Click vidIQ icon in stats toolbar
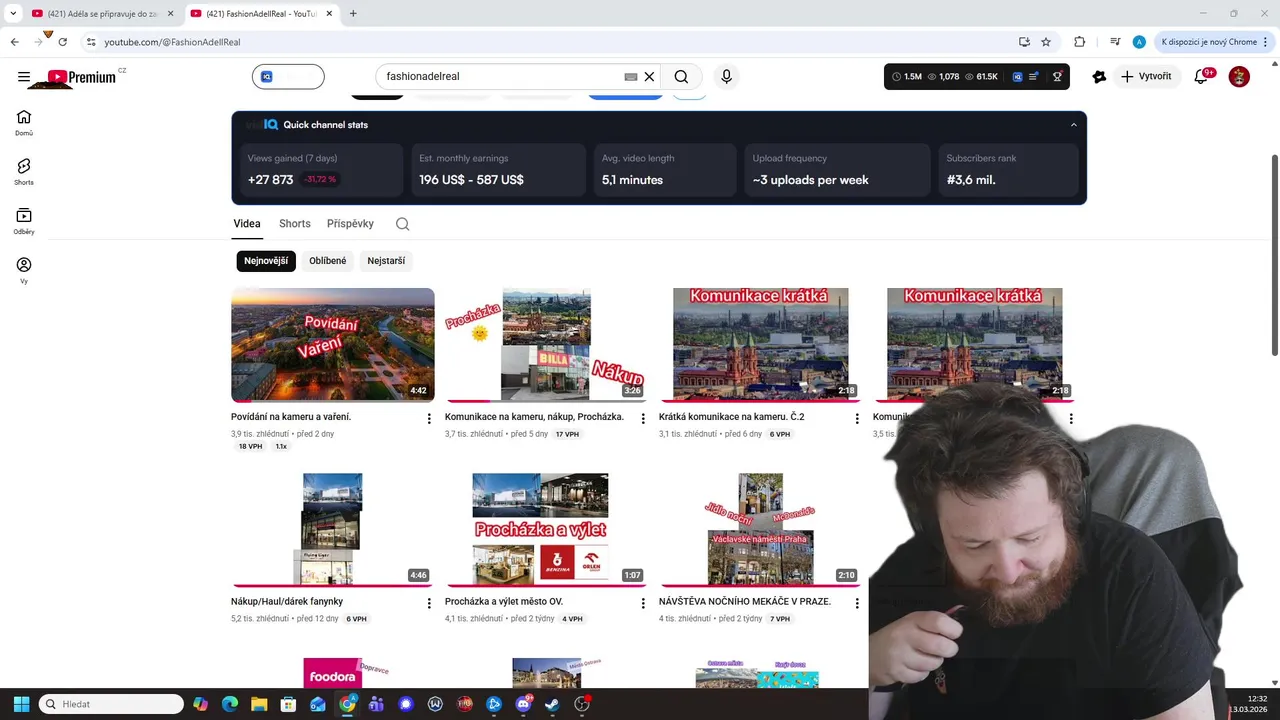 pyautogui.click(x=1017, y=77)
